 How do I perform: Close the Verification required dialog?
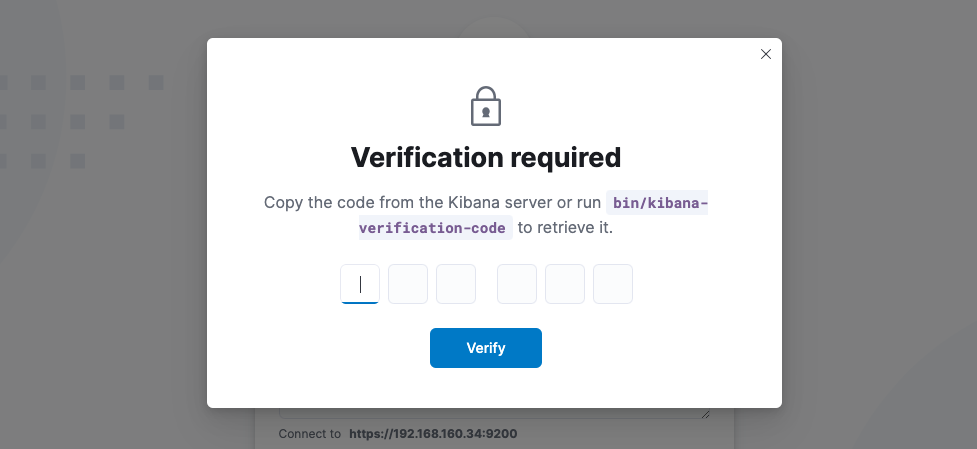click(x=766, y=54)
